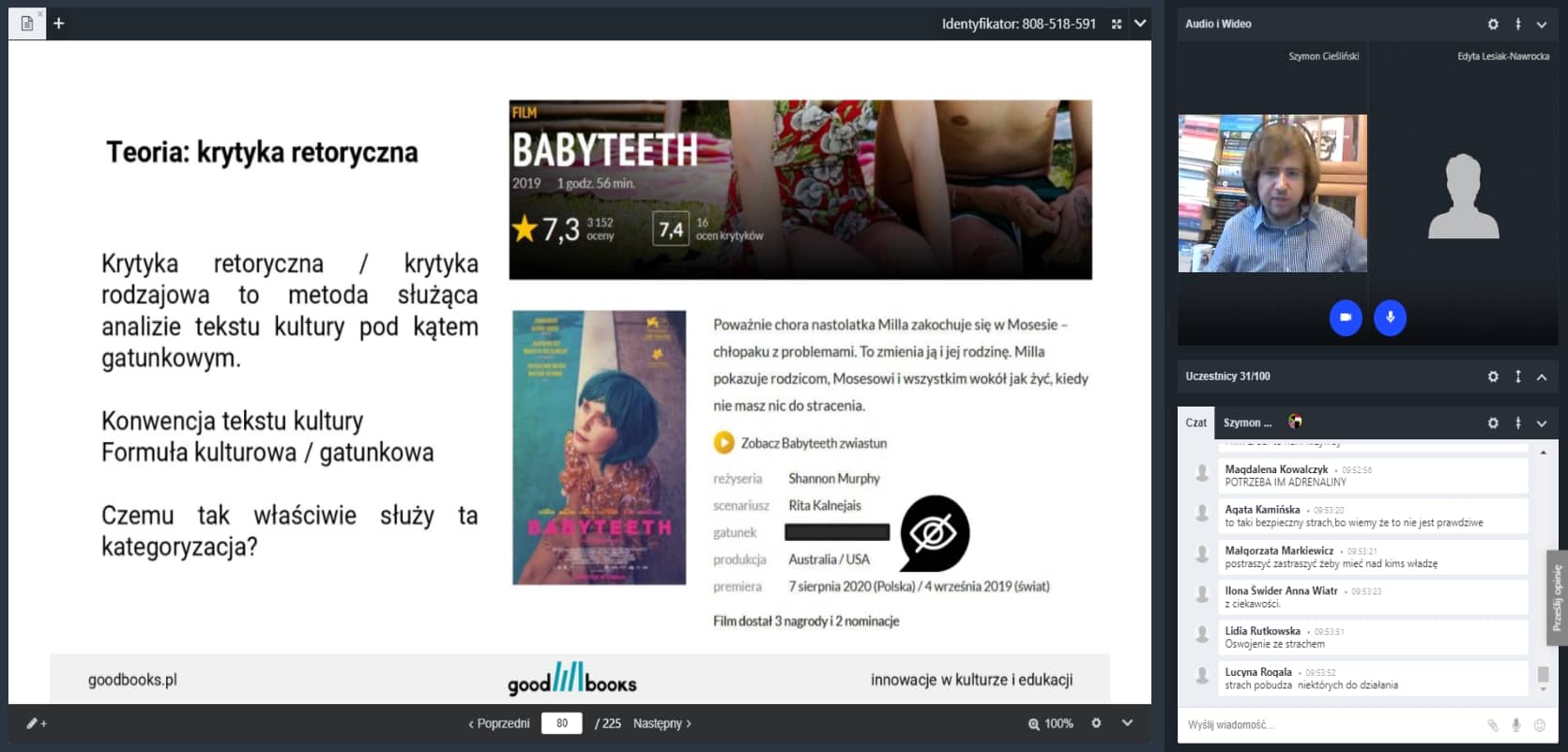Image resolution: width=1568 pixels, height=752 pixels.
Task: Click Magdalena Kowalczyk's chat message
Action: (1373, 475)
